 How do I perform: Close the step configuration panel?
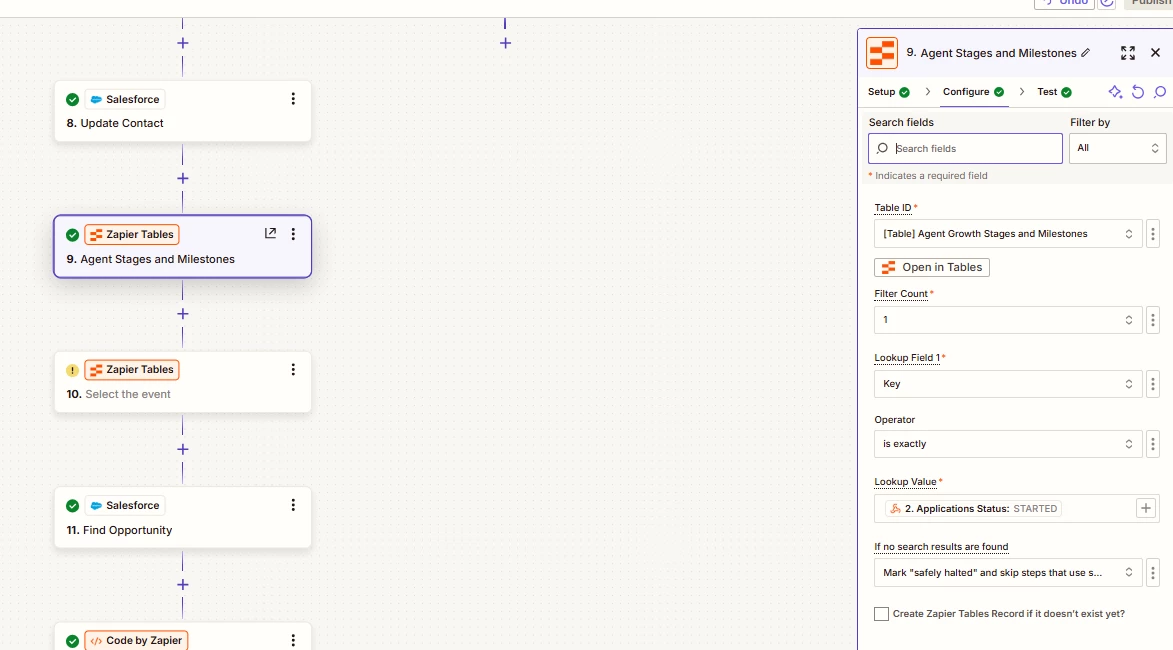pos(1155,52)
